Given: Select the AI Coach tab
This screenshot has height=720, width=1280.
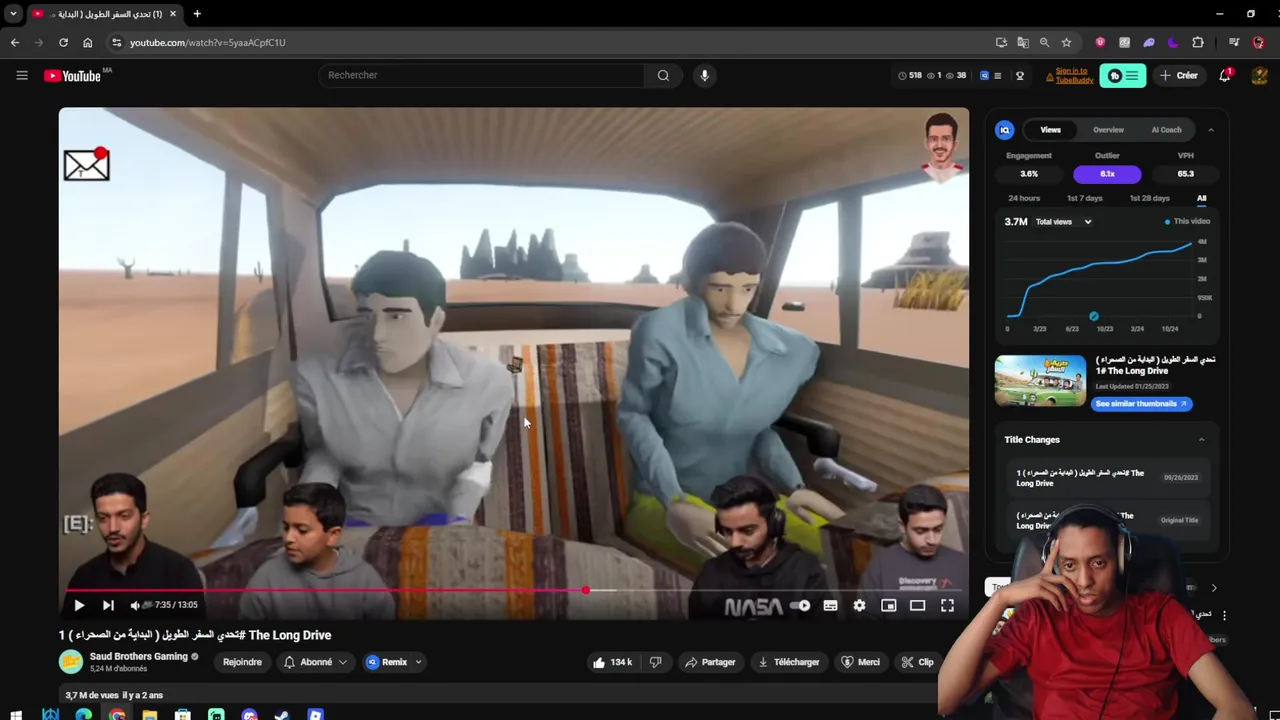Looking at the screenshot, I should [x=1166, y=130].
